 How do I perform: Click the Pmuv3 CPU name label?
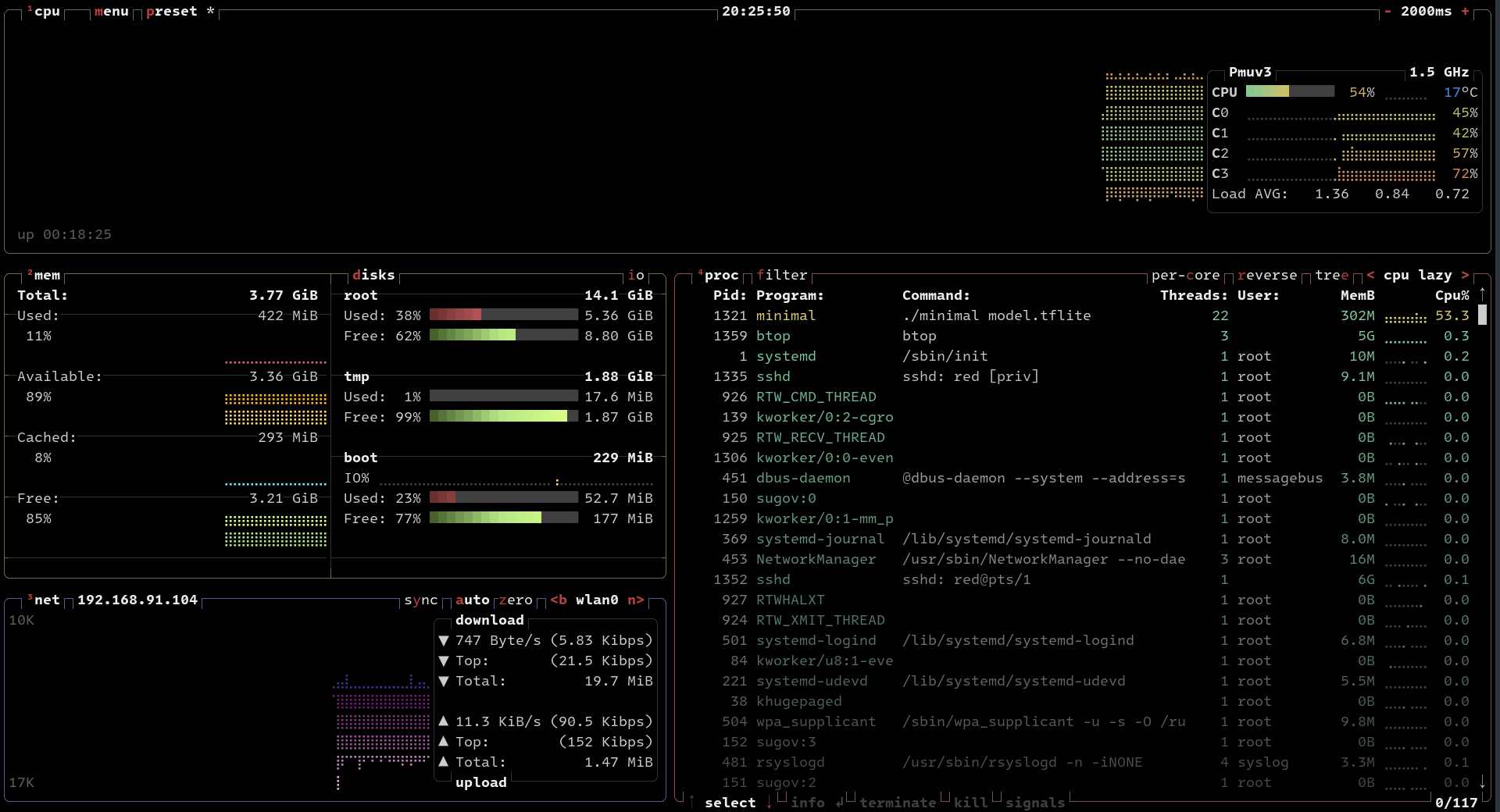click(1250, 73)
